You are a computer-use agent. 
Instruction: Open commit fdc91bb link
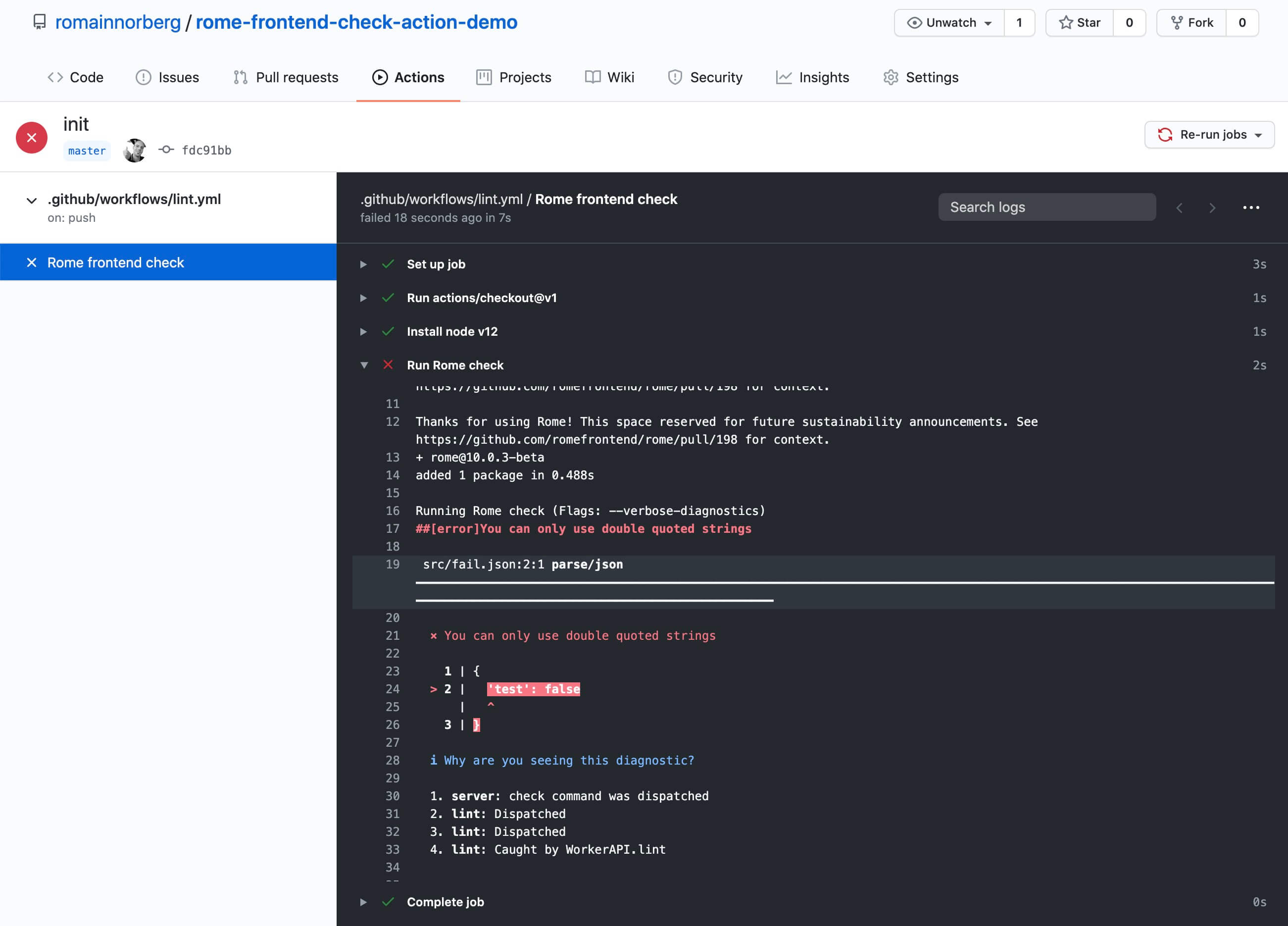206,150
